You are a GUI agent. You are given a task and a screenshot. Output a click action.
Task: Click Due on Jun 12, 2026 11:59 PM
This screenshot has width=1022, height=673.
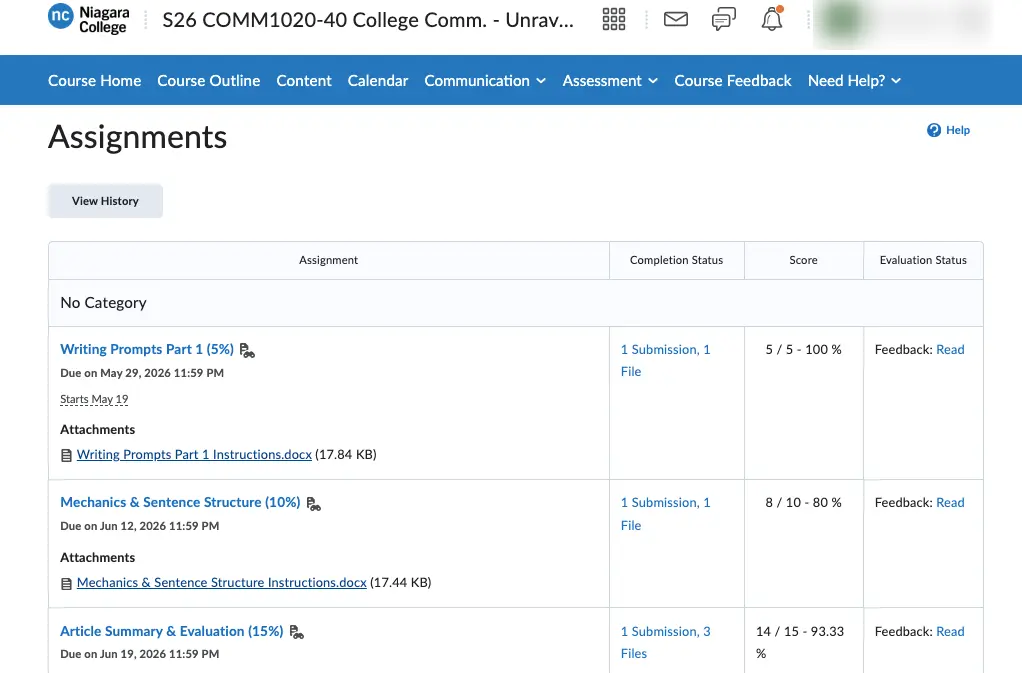[x=139, y=526]
